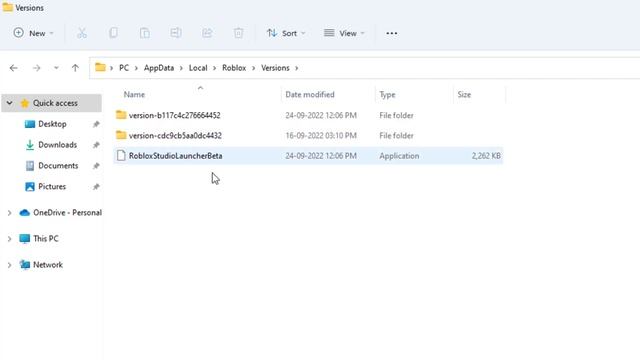The image size is (640, 360).
Task: Click file icon of RobloxStudioLauncherBeta
Action: (121, 156)
